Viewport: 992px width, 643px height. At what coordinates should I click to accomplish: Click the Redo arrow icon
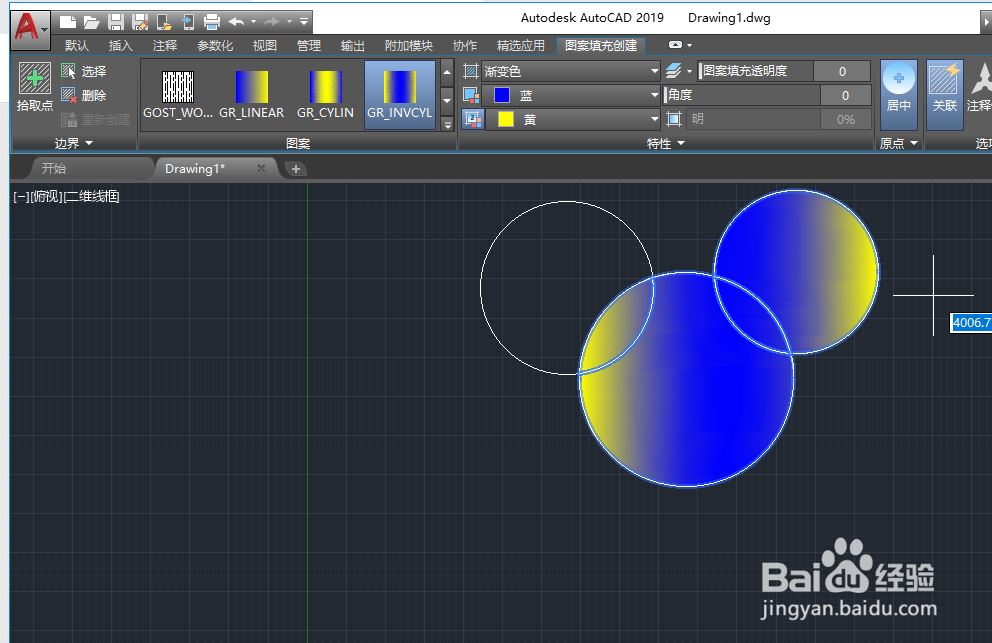[272, 22]
